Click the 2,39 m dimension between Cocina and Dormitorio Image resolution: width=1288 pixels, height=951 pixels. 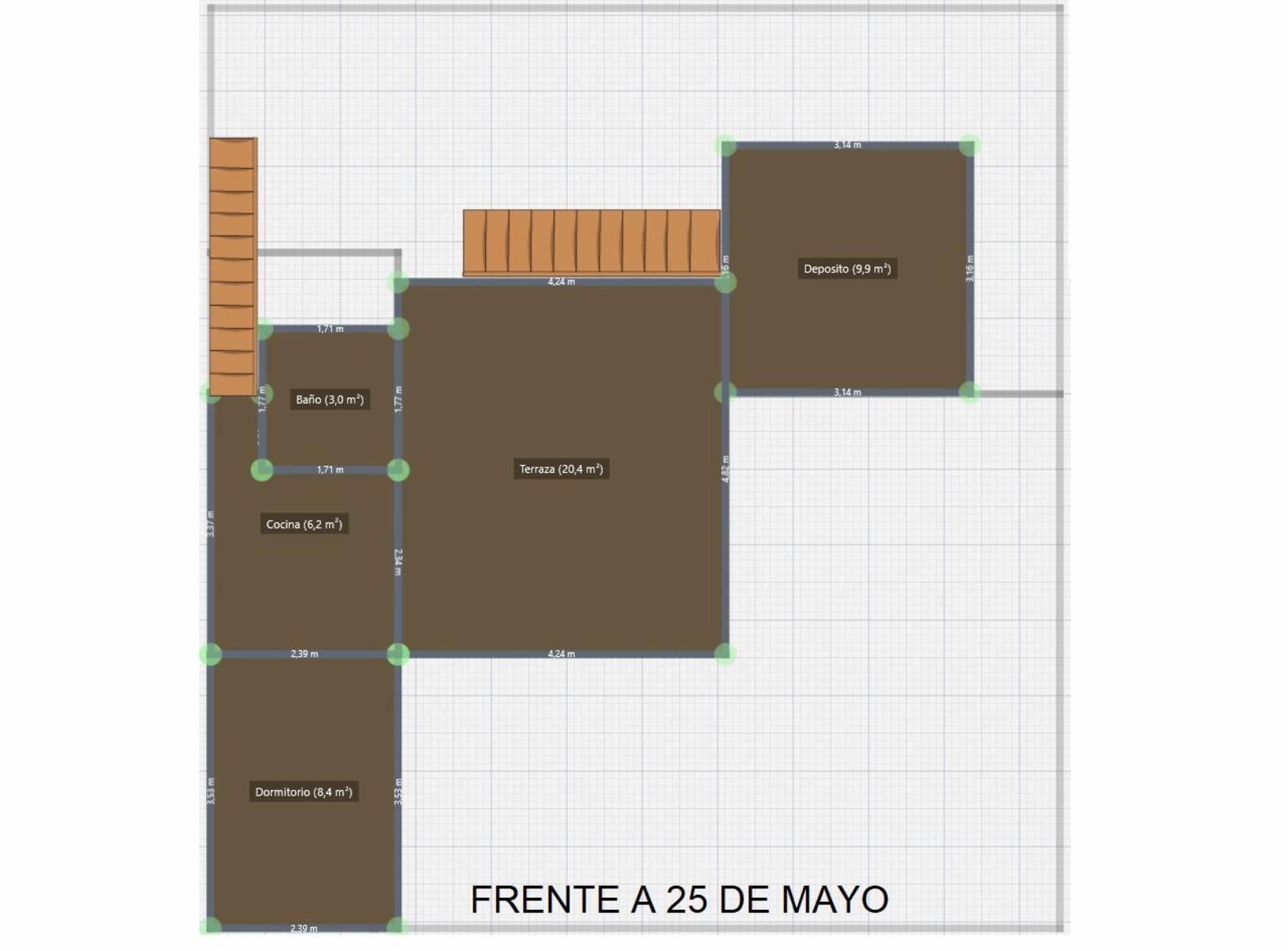pos(304,654)
